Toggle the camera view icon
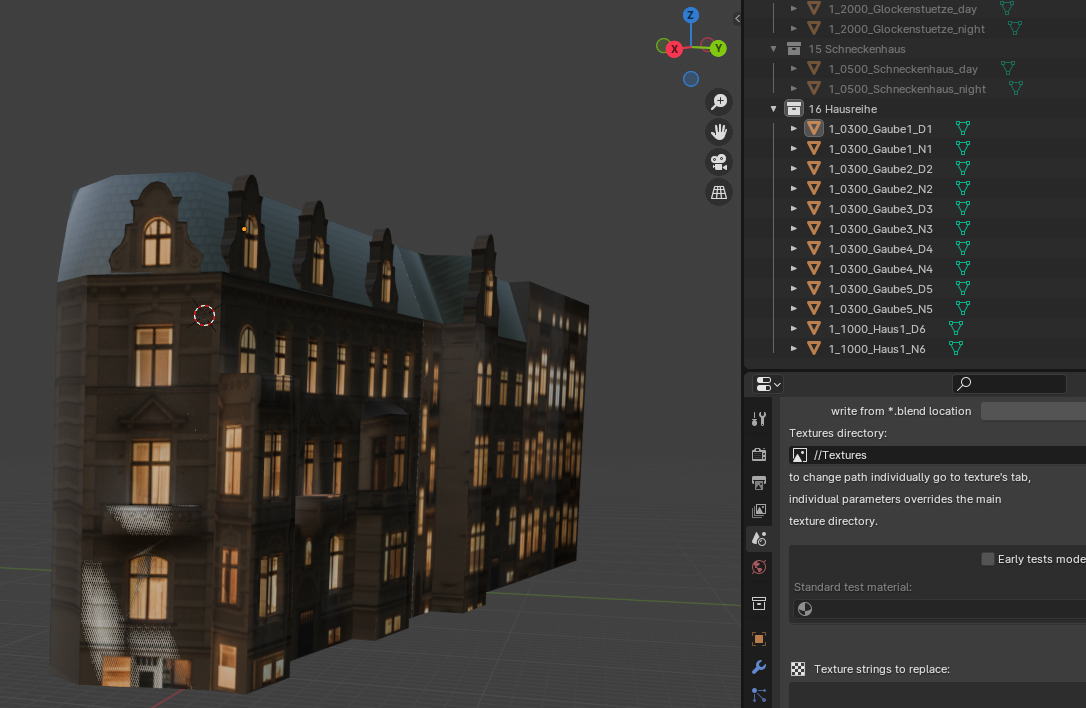This screenshot has width=1086, height=708. (x=718, y=162)
